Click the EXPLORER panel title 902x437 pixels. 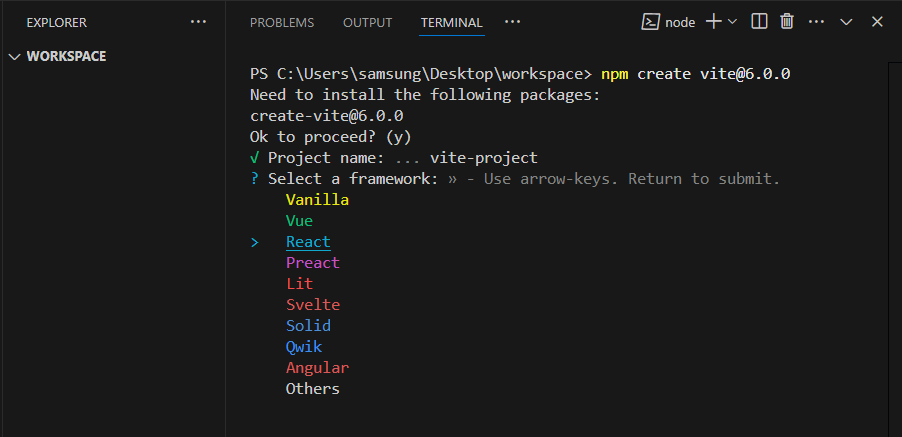(x=56, y=22)
